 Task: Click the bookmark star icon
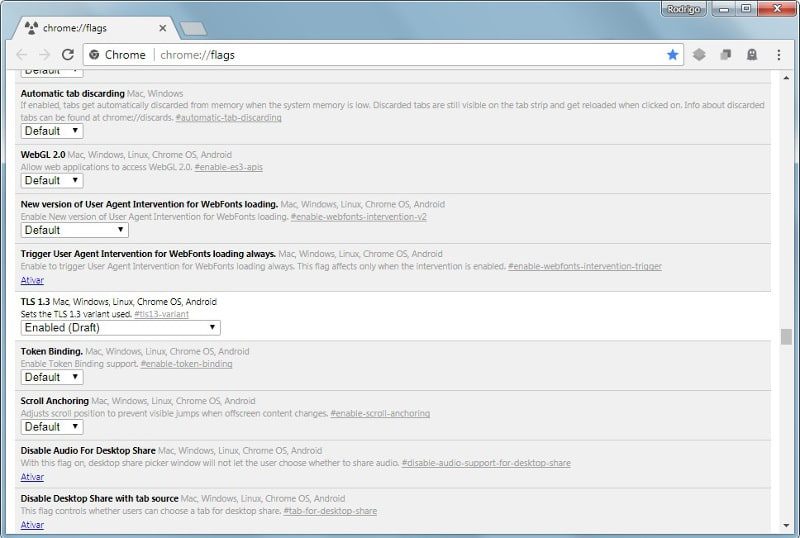(672, 55)
